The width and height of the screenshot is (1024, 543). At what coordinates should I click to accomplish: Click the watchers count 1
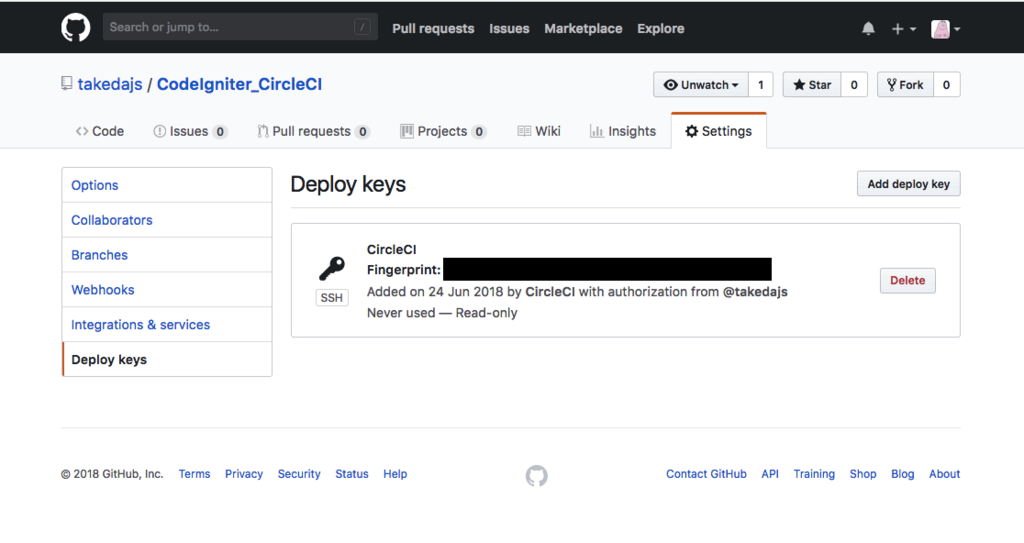[x=760, y=84]
